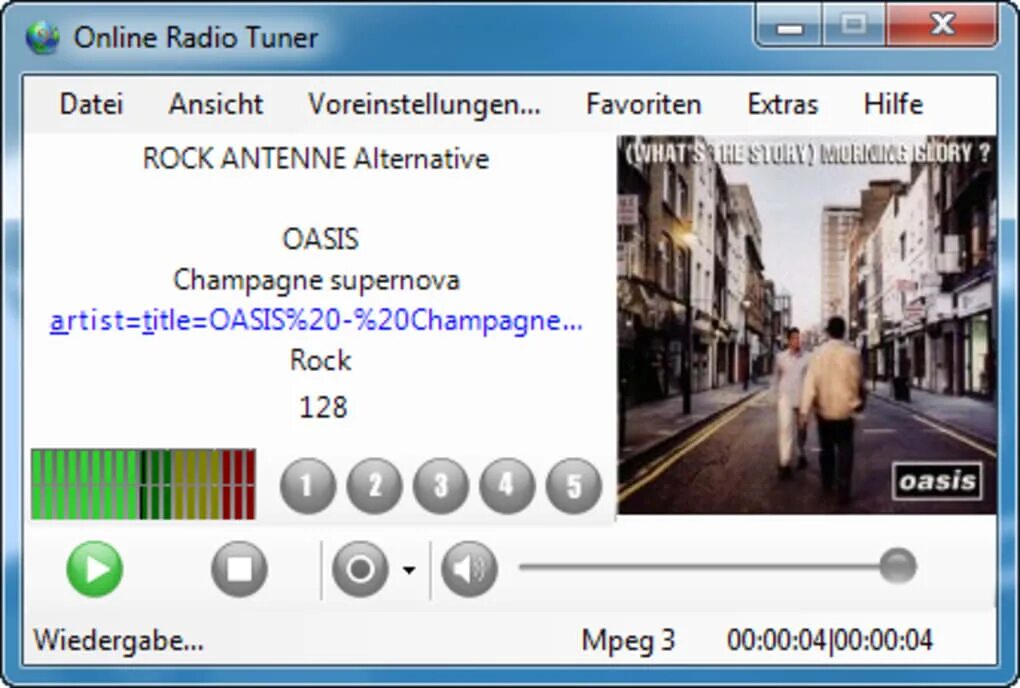Screen dimensions: 1020x688
Task: Click the Wiedergabe... status text
Action: pyautogui.click(x=118, y=641)
